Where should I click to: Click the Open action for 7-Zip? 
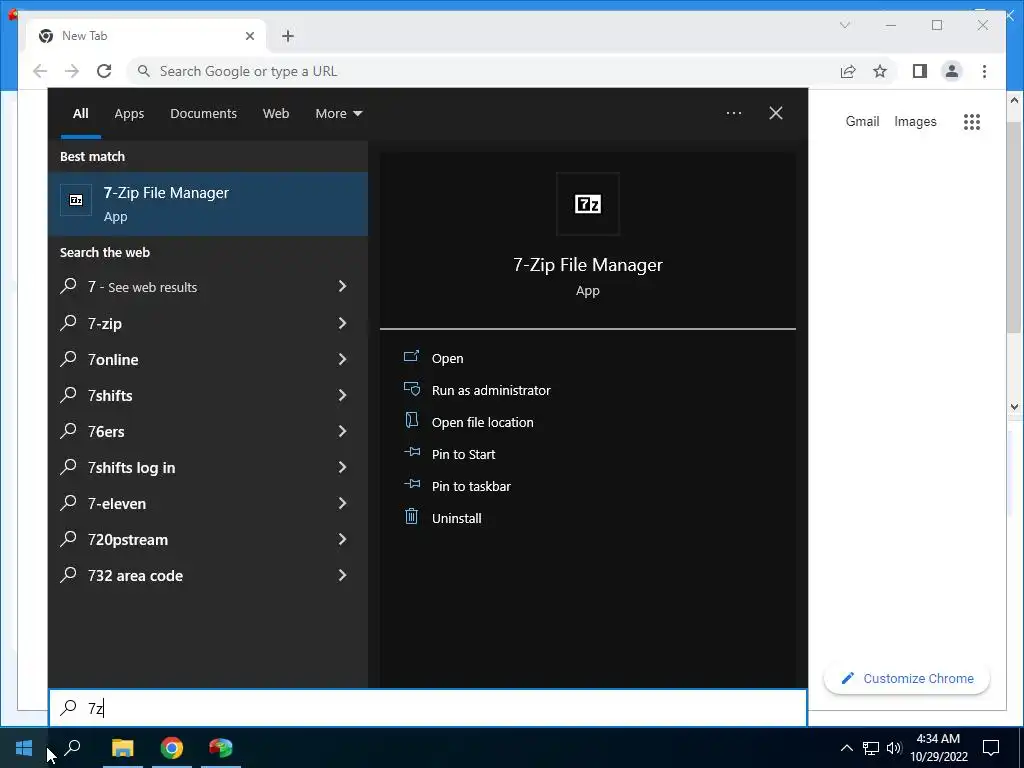pos(447,359)
